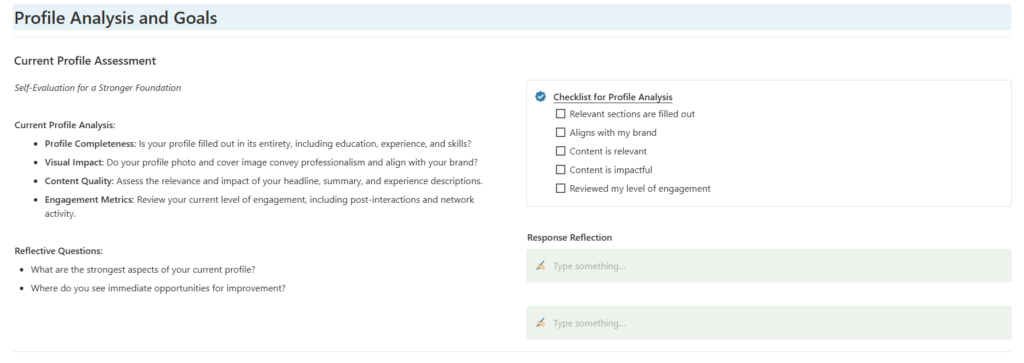The image size is (1024, 363).
Task: Click the pencil icon in first reflection field
Action: [x=540, y=266]
